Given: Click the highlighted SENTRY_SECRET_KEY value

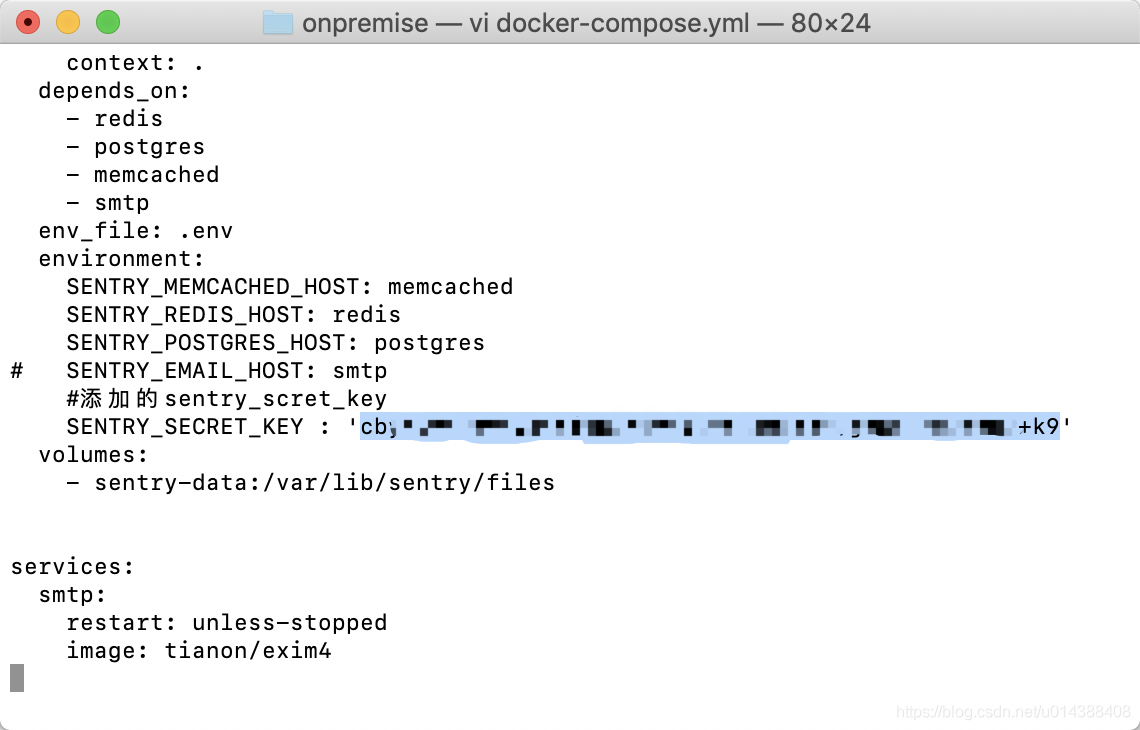Looking at the screenshot, I should (x=710, y=426).
